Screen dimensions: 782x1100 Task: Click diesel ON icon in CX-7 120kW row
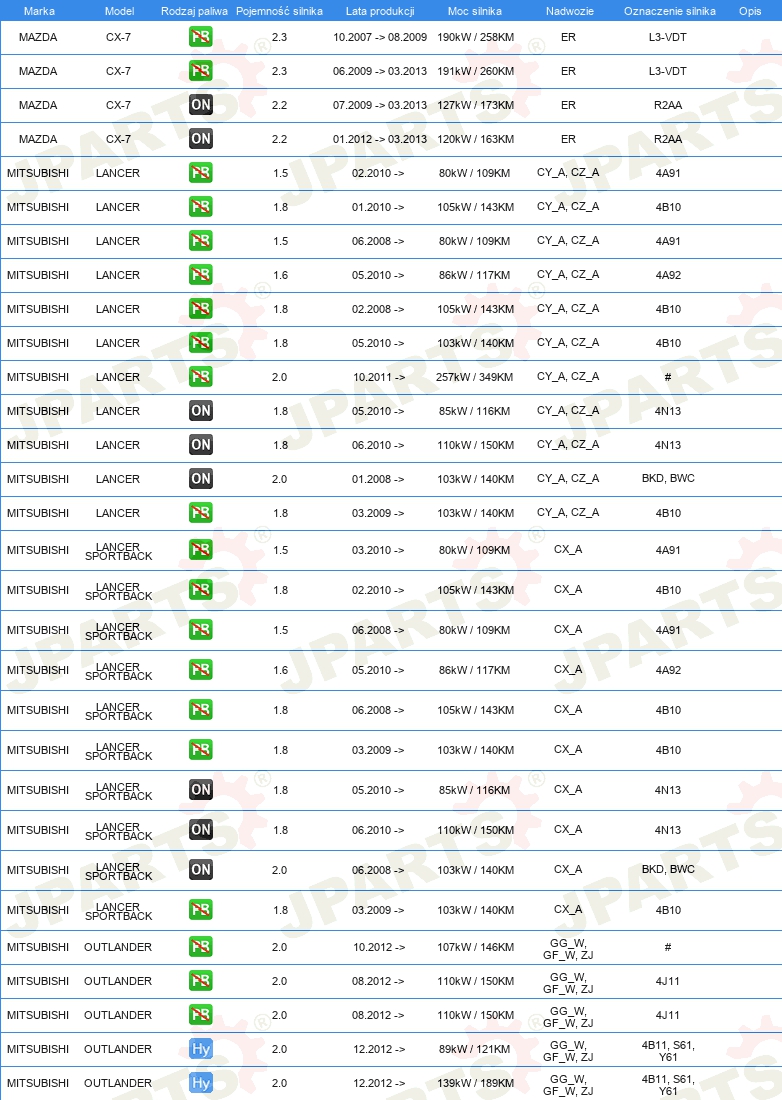pos(201,139)
